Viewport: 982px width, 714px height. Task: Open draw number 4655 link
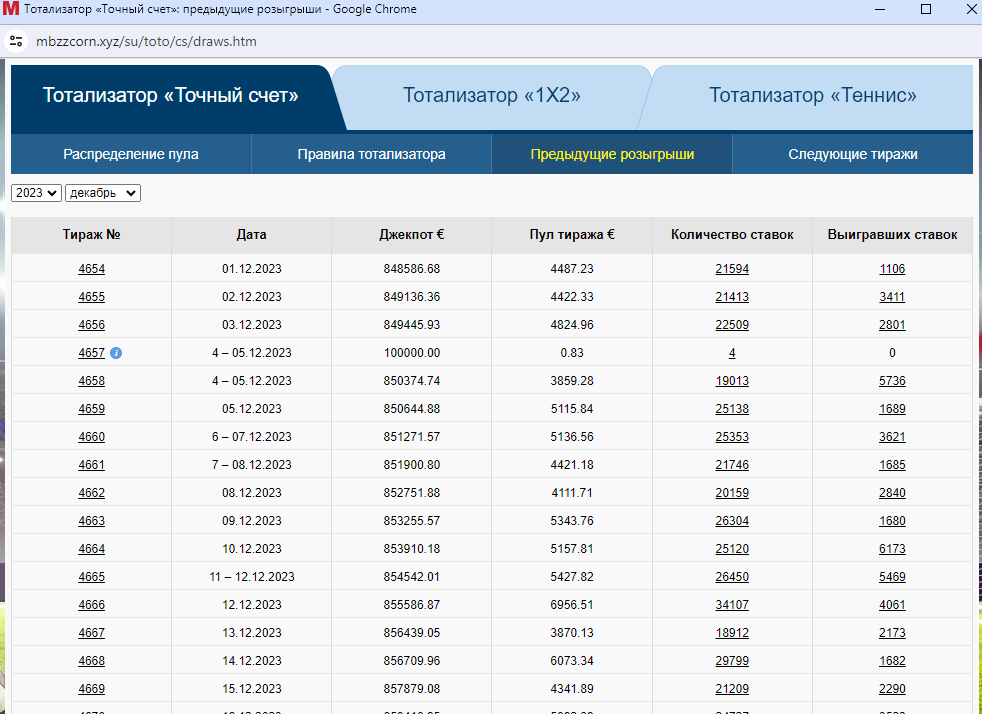pos(91,297)
